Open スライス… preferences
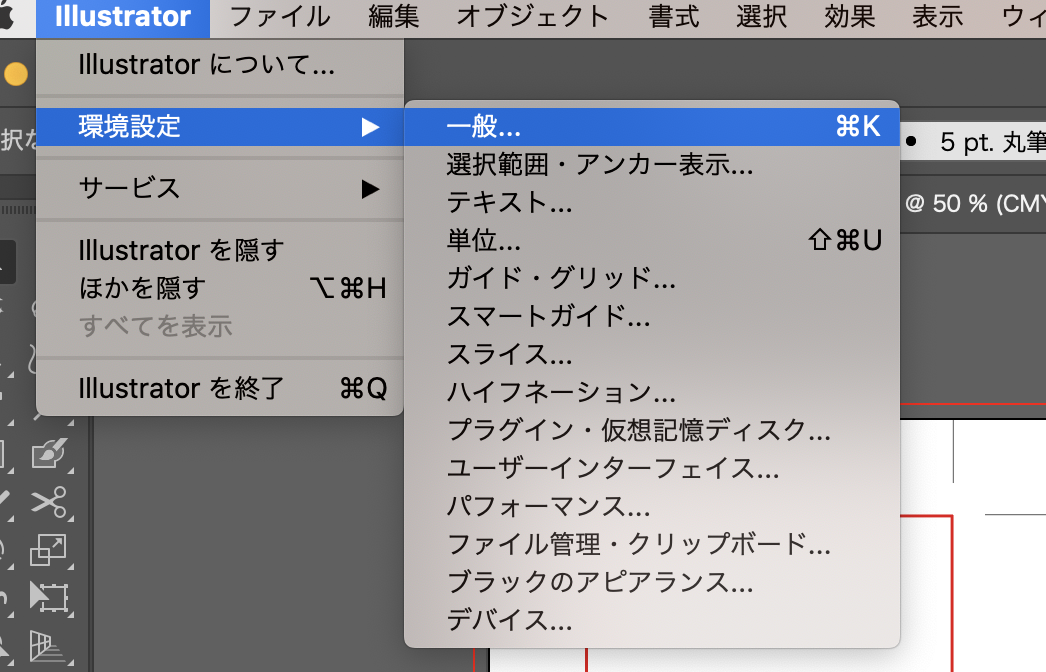The height and width of the screenshot is (672, 1046). pyautogui.click(x=652, y=354)
